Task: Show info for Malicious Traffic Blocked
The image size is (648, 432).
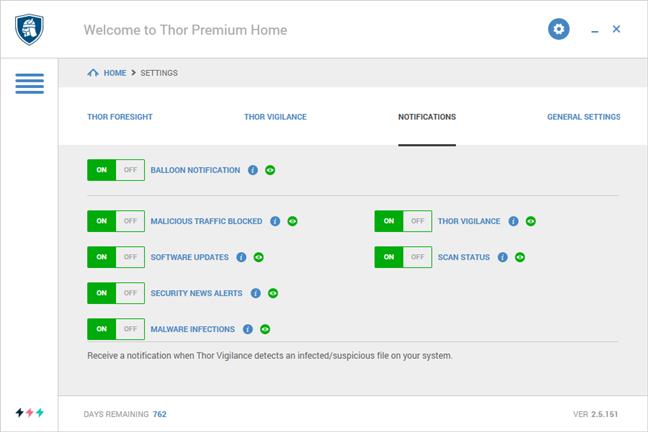Action: point(275,221)
